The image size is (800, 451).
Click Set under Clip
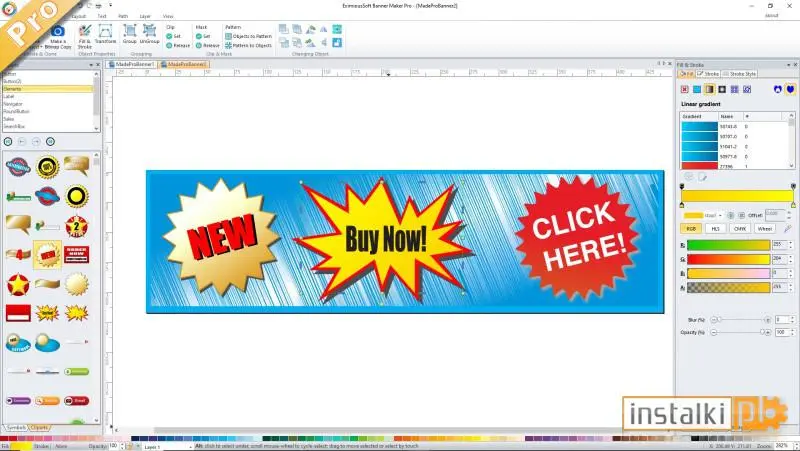pyautogui.click(x=173, y=36)
